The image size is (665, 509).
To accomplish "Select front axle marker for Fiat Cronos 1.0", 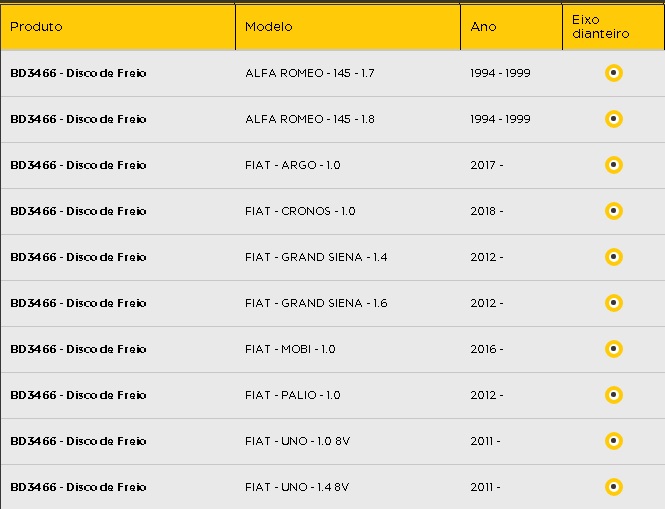I will coord(614,211).
